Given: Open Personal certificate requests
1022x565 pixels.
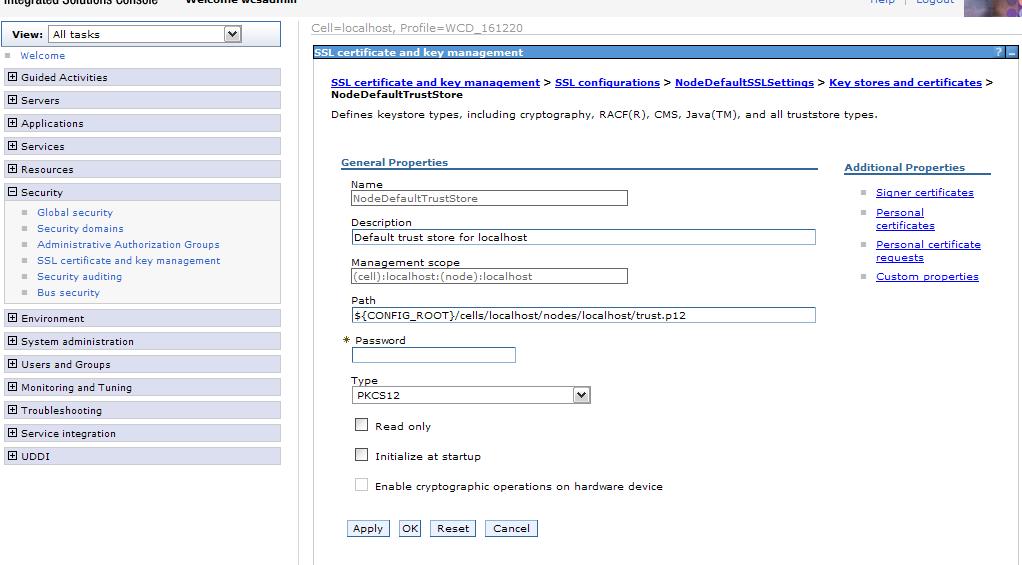Looking at the screenshot, I should click(928, 251).
